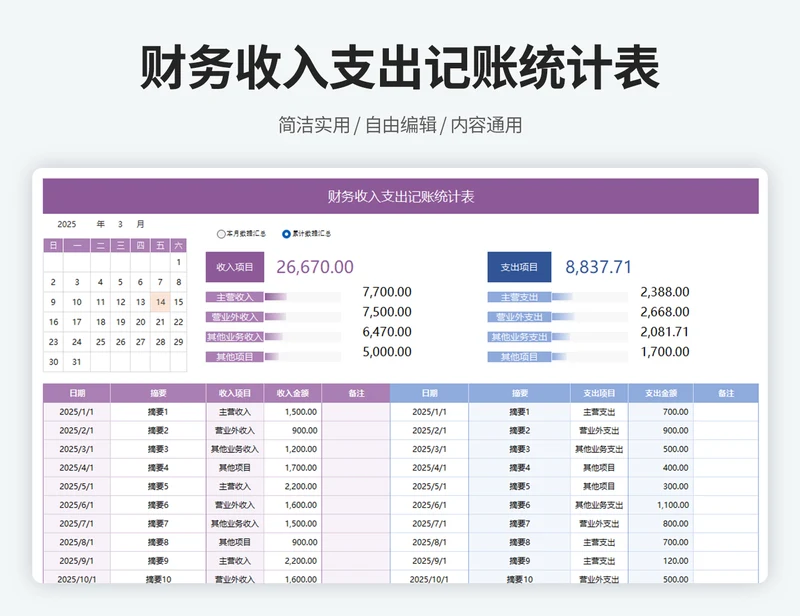
Task: Click the blue 支出项目 label box
Action: pos(519,267)
